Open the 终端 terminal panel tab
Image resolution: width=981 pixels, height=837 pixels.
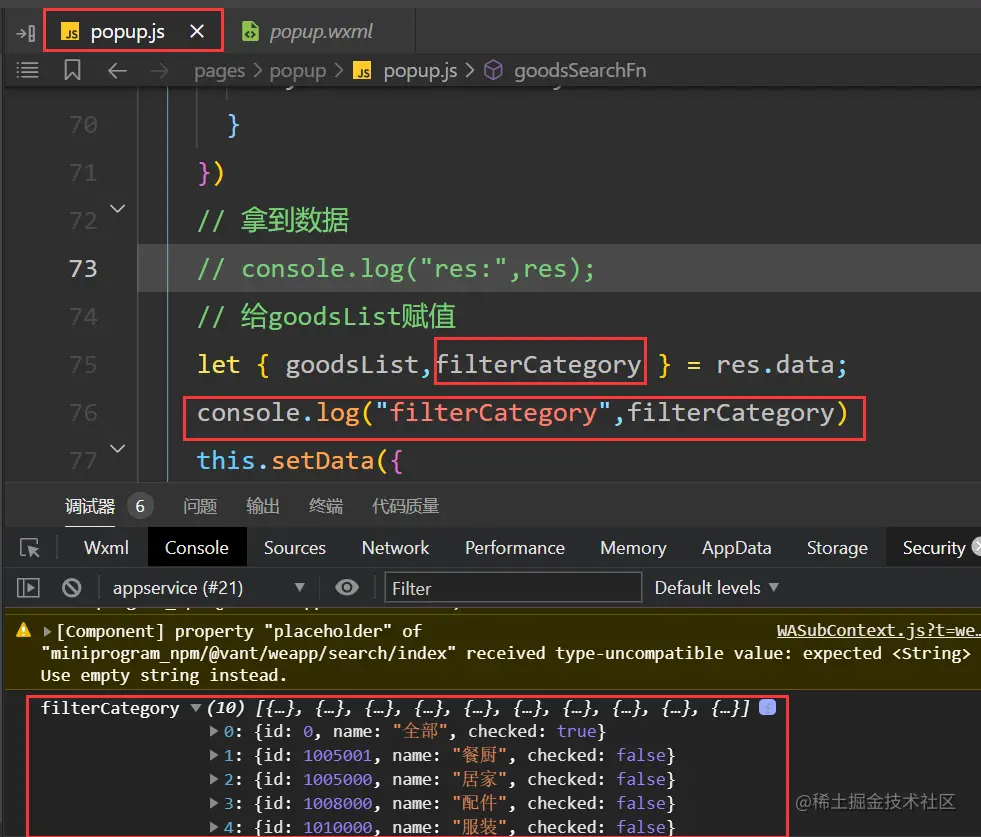326,506
